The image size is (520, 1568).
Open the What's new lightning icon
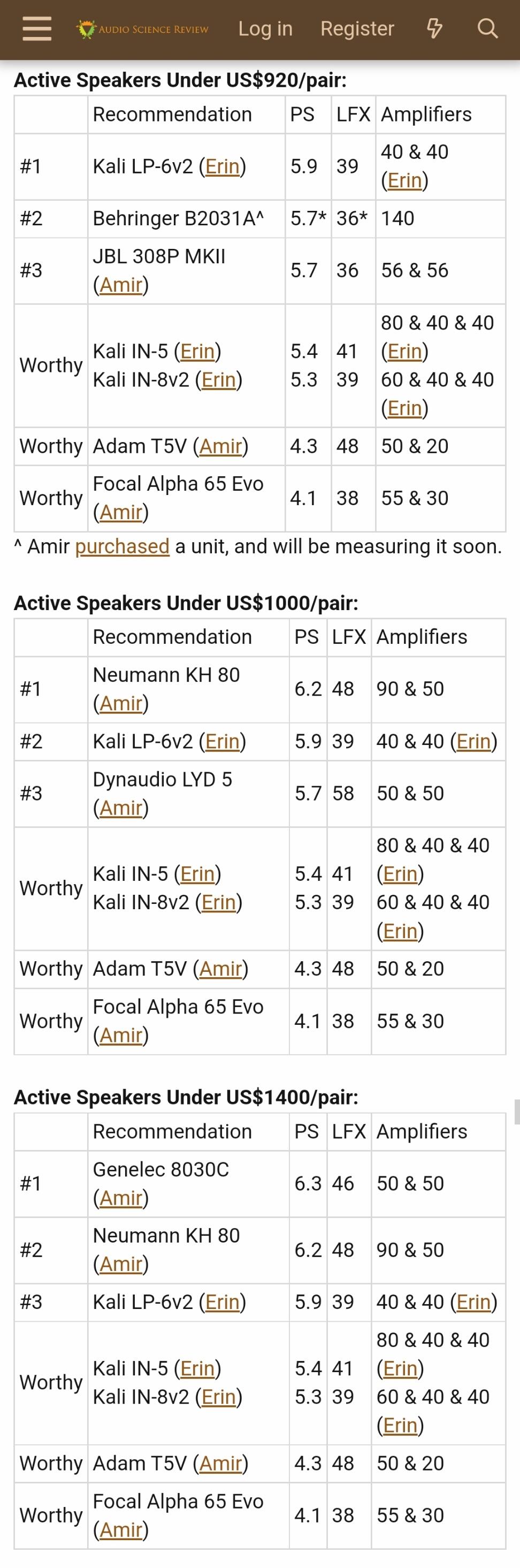(434, 28)
